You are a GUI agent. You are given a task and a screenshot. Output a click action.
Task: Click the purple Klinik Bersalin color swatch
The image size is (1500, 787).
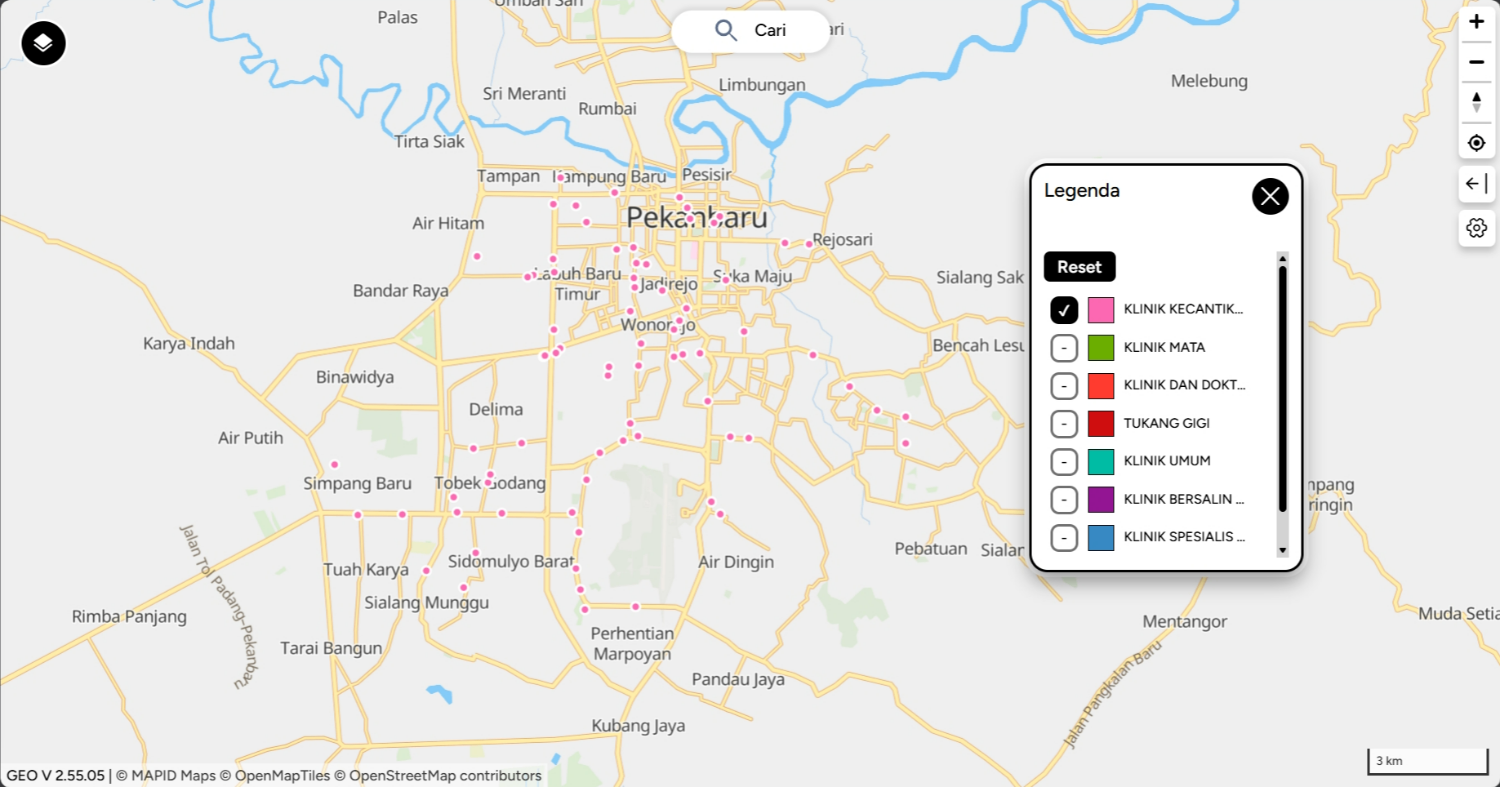click(x=1101, y=499)
